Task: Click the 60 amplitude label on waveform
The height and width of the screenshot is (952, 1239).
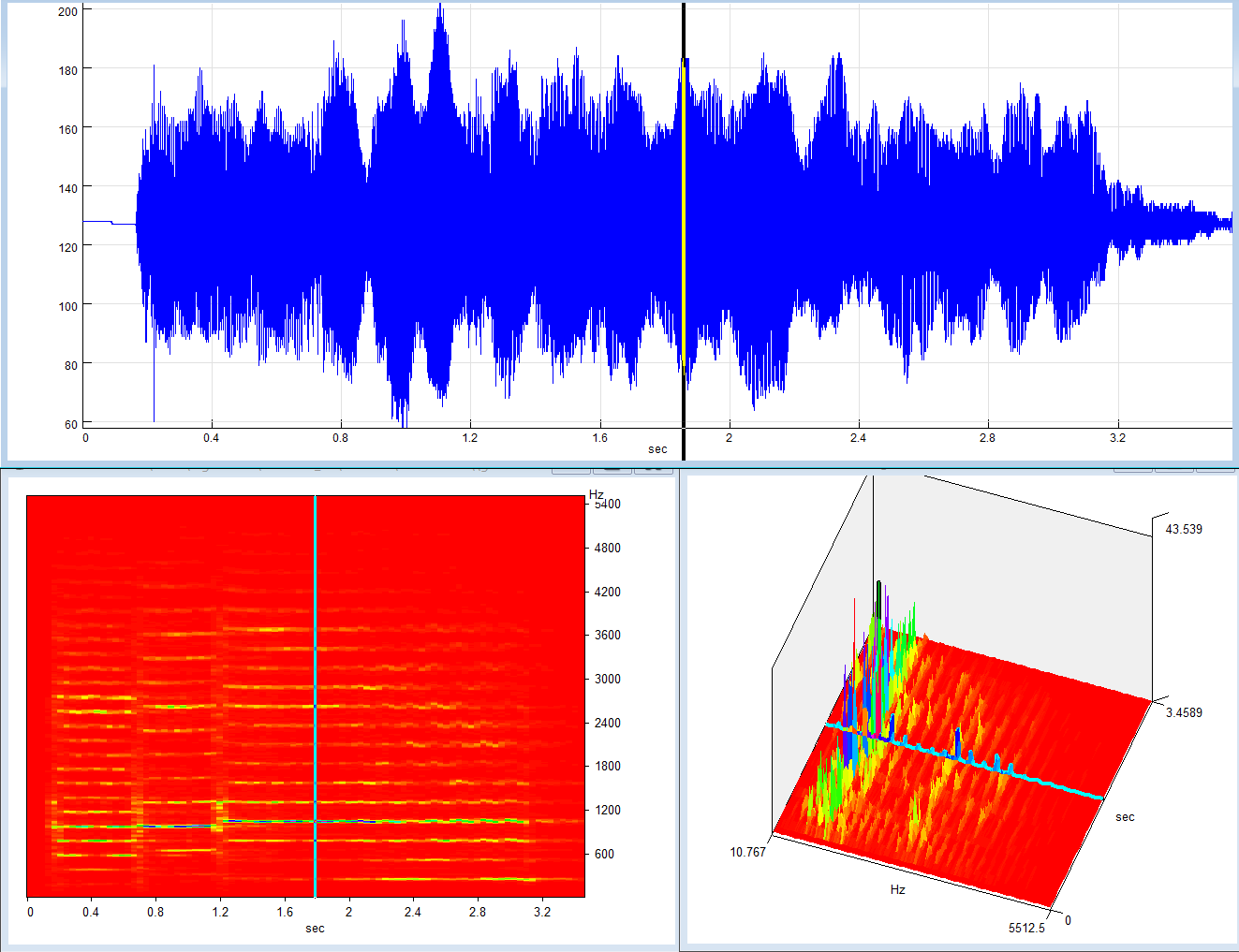Action: (x=71, y=424)
